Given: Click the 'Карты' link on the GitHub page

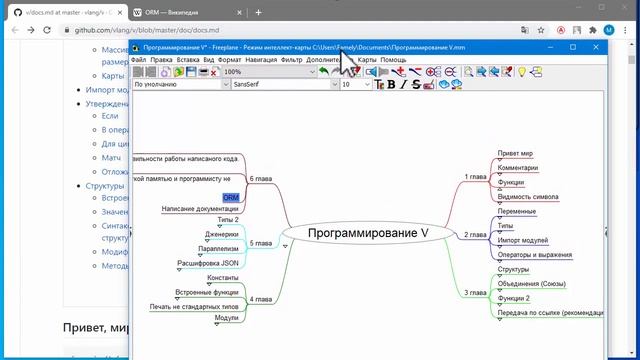Looking at the screenshot, I should tap(113, 76).
